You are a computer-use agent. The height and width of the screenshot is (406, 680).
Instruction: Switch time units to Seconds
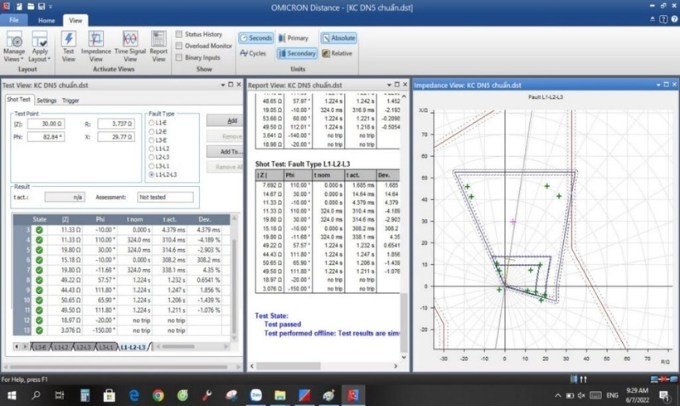click(256, 38)
